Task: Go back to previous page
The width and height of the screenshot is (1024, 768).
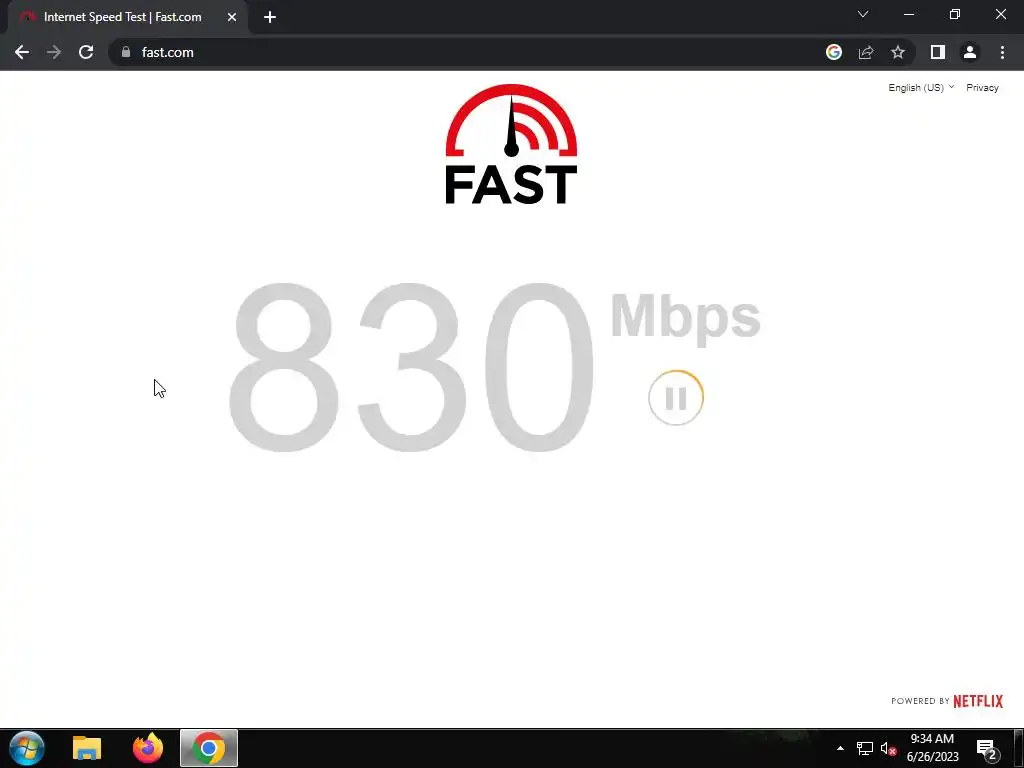Action: click(22, 52)
